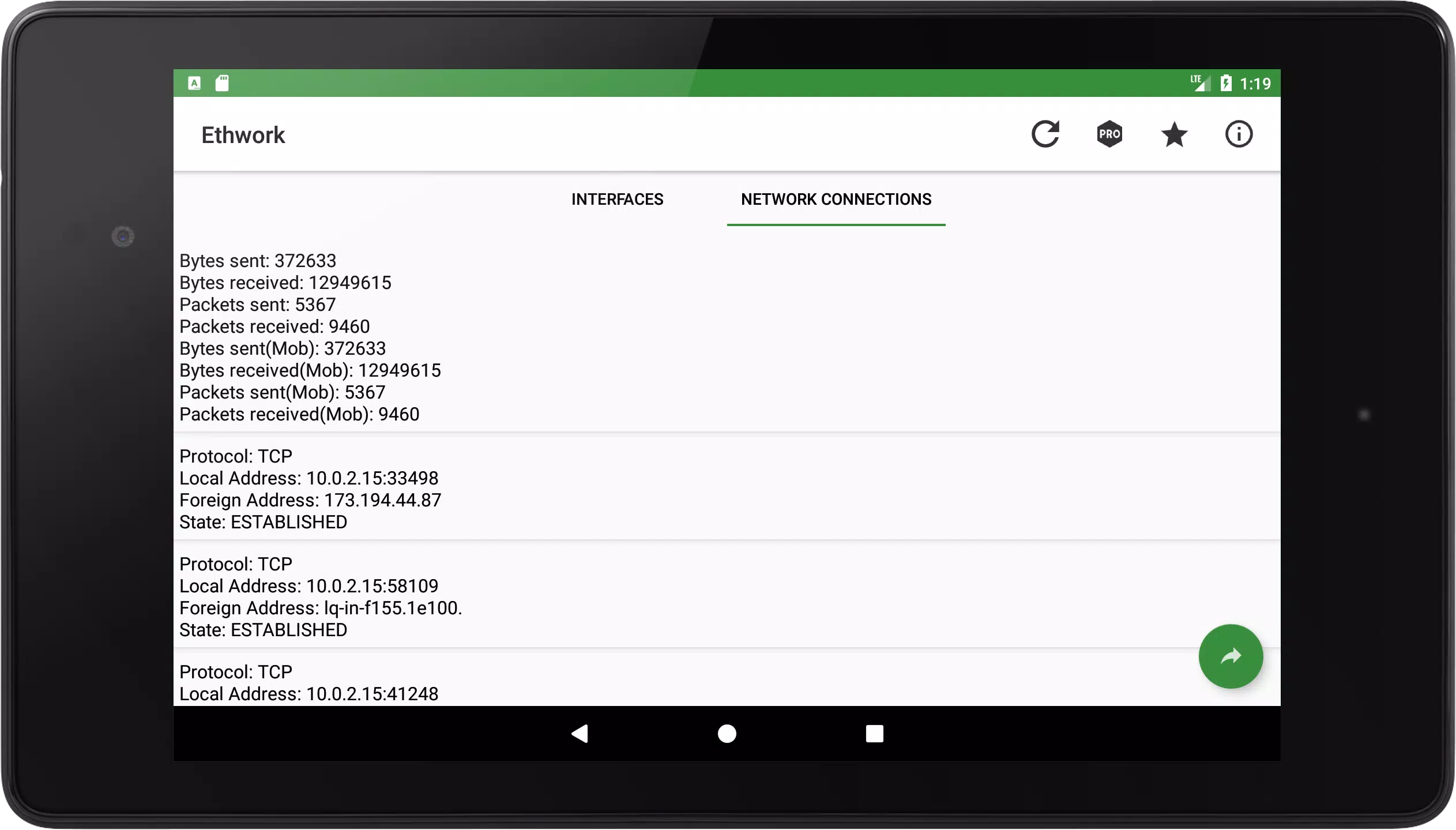Viewport: 1456px width, 830px height.
Task: Tap the clock showing 1:19
Action: click(1255, 84)
